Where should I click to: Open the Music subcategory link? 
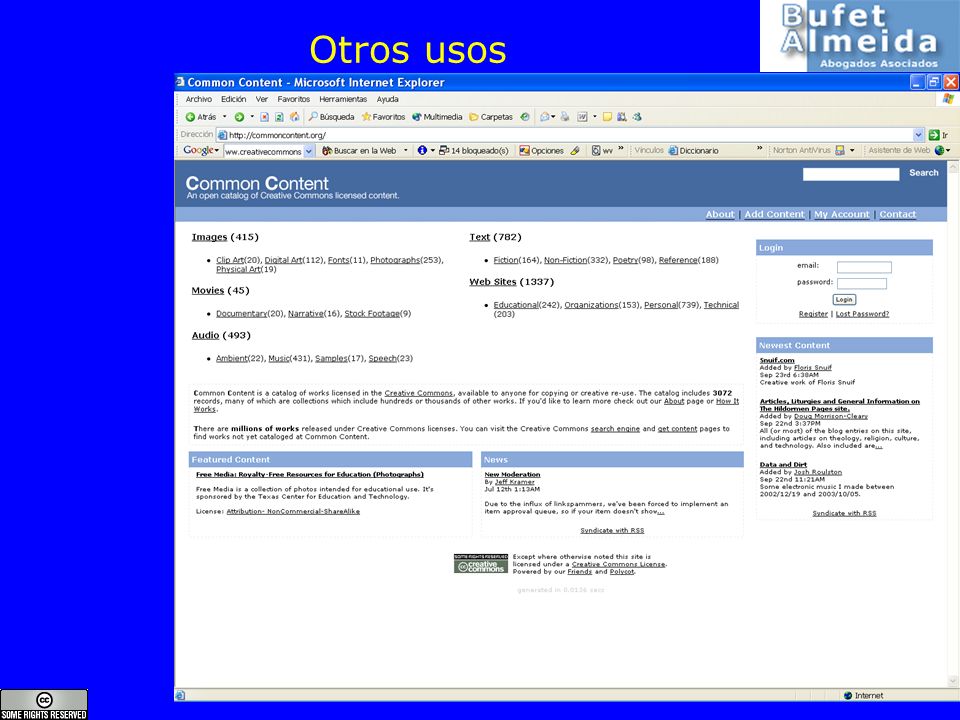(x=279, y=358)
